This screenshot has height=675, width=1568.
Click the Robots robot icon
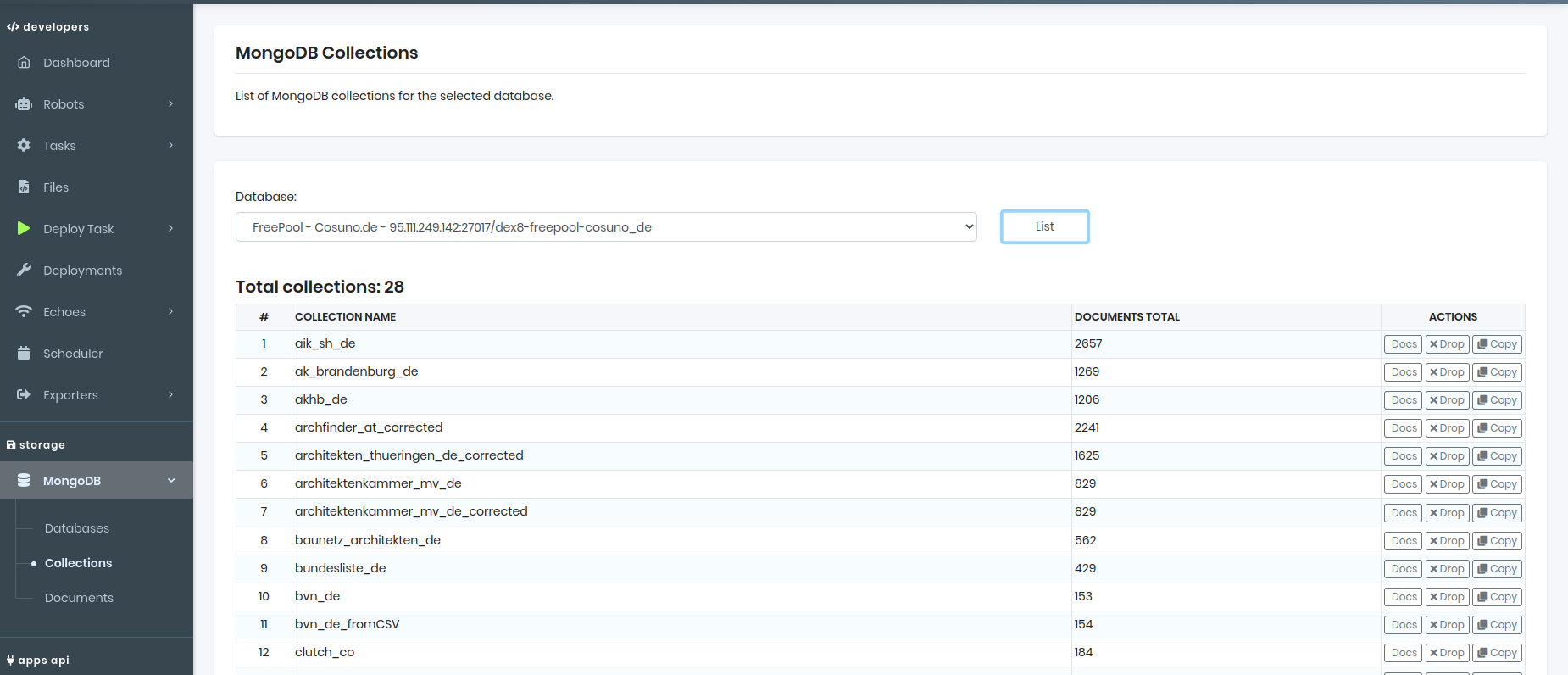pyautogui.click(x=24, y=104)
